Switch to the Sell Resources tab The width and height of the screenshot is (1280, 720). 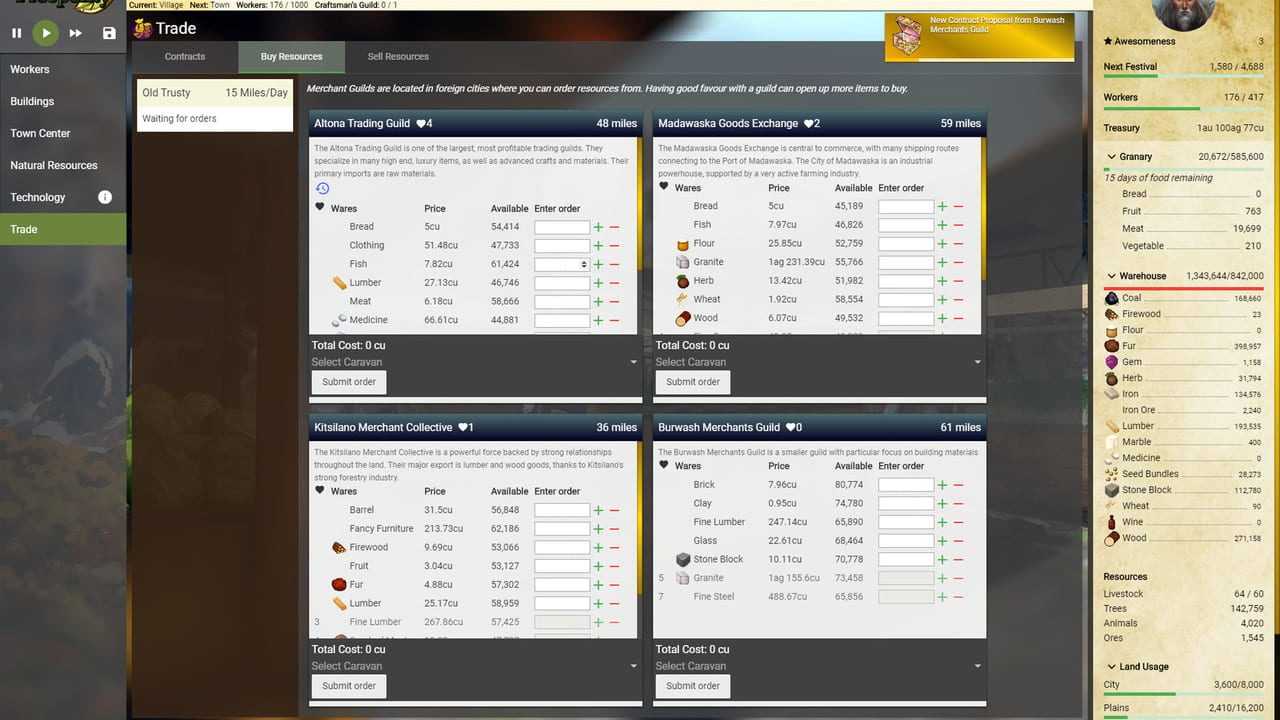tap(398, 57)
